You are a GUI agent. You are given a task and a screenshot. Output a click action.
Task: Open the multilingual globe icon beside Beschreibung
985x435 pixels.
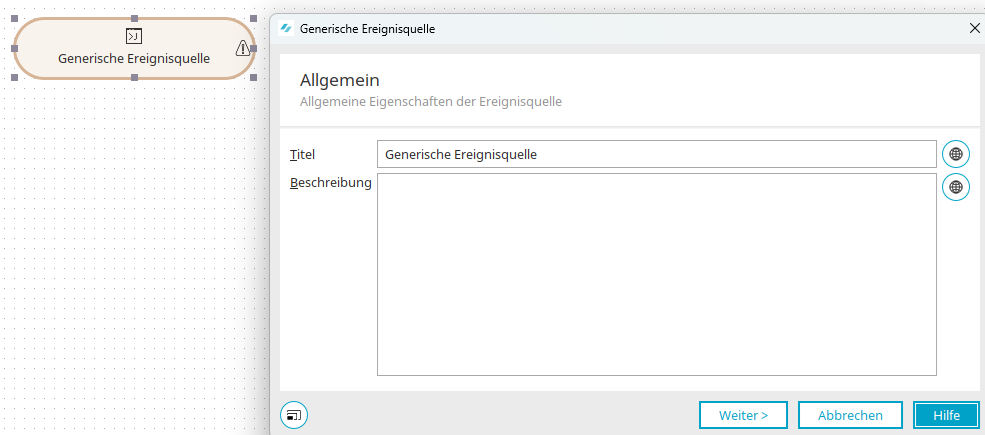pos(955,187)
